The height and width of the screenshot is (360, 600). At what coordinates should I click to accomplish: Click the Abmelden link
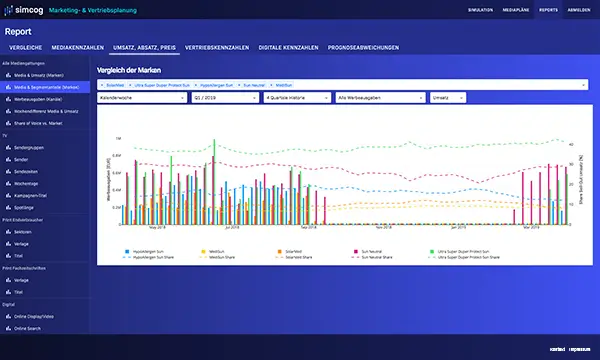(x=579, y=10)
